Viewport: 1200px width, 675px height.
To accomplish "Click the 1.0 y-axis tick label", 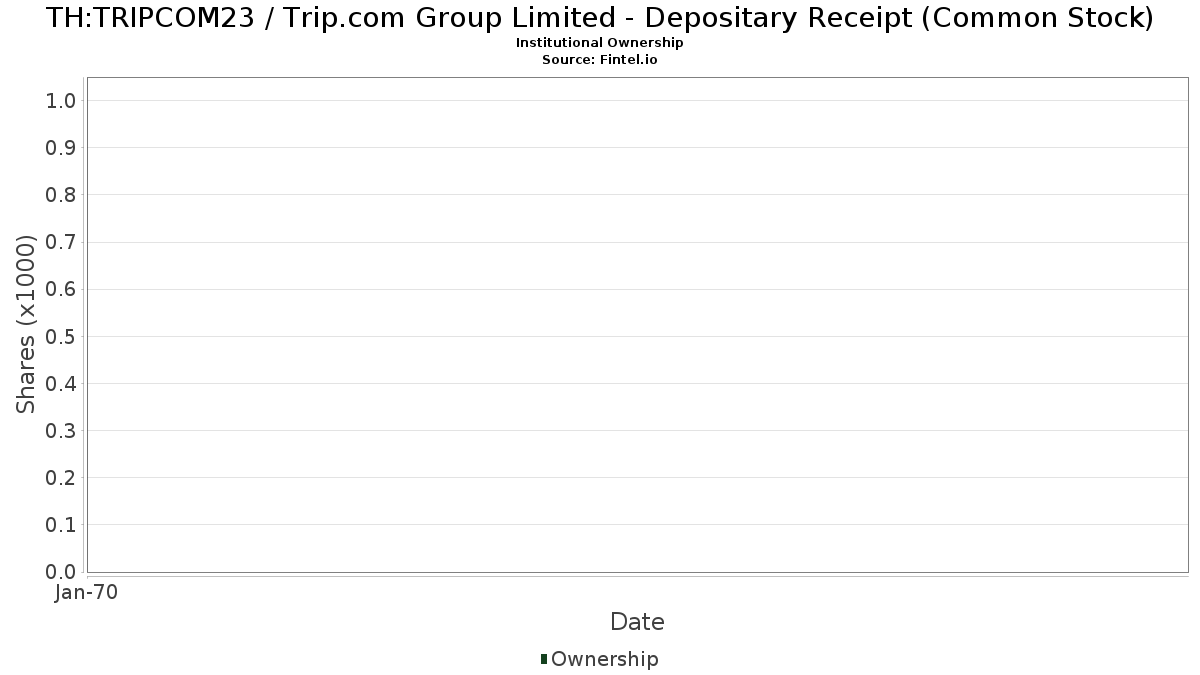I will pos(60,100).
